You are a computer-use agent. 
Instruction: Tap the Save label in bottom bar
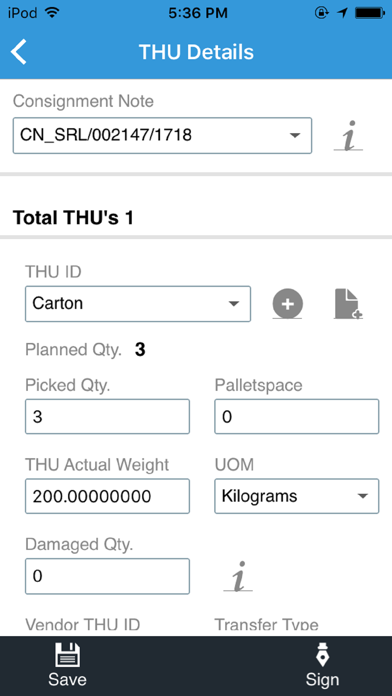tap(67, 680)
